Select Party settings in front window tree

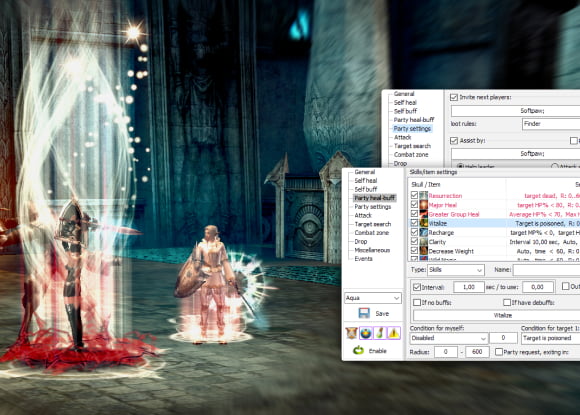tap(373, 207)
